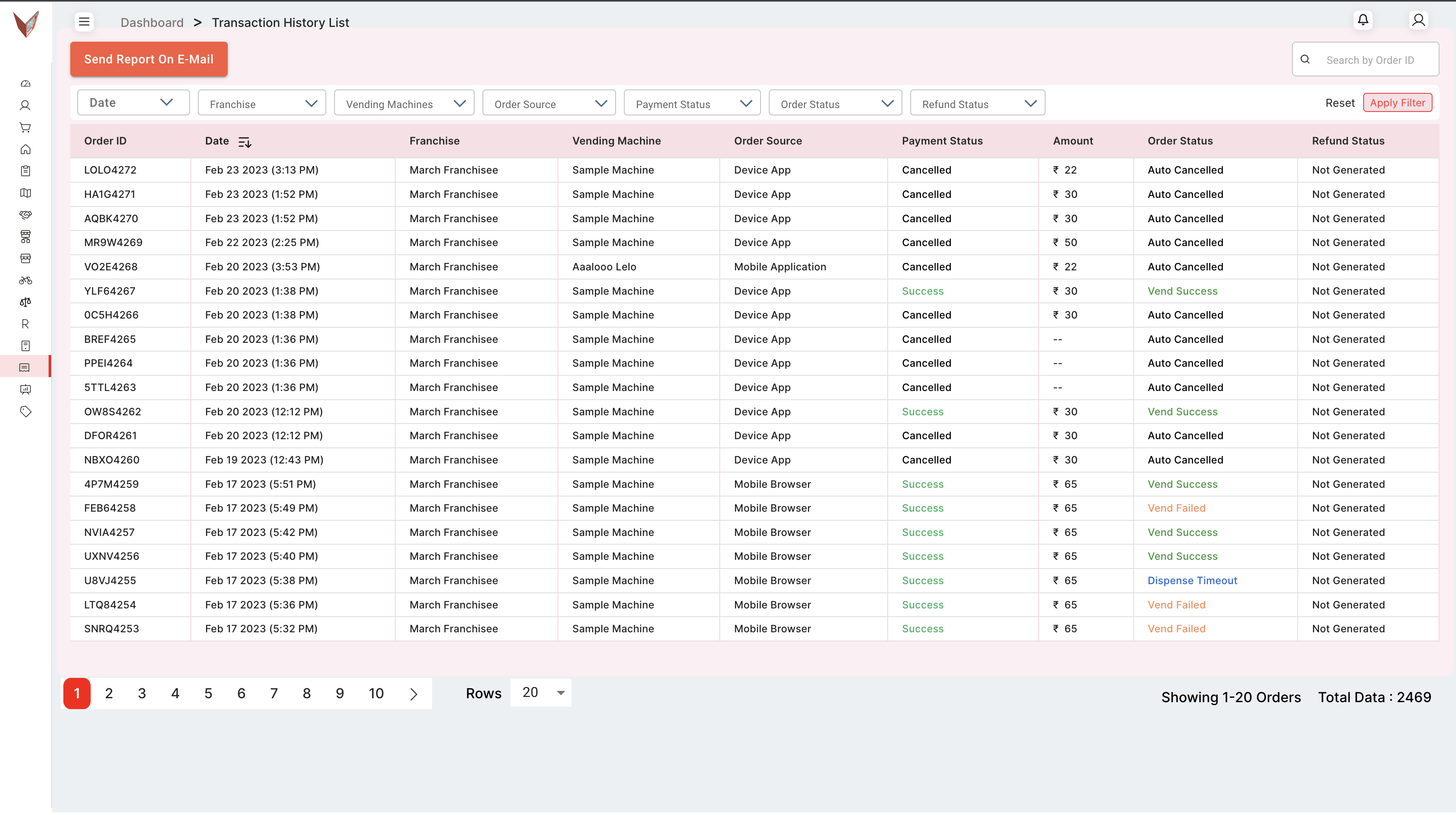The height and width of the screenshot is (815, 1456).
Task: Open the Payment Status filter dropdown
Action: point(692,103)
